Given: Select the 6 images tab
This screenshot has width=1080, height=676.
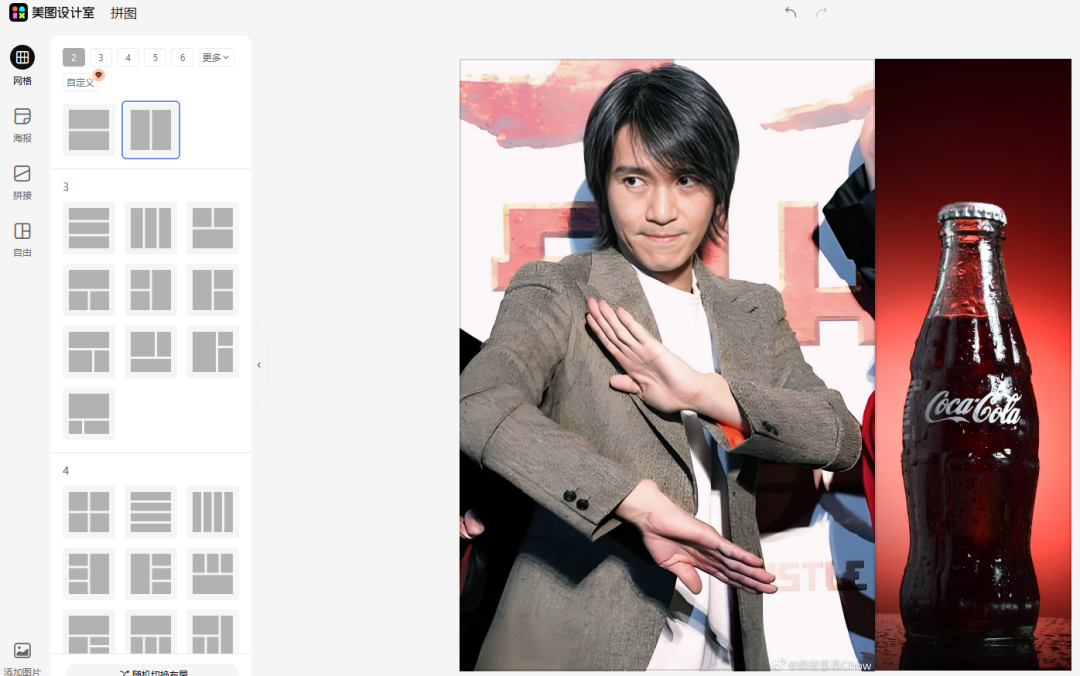Looking at the screenshot, I should (x=183, y=57).
